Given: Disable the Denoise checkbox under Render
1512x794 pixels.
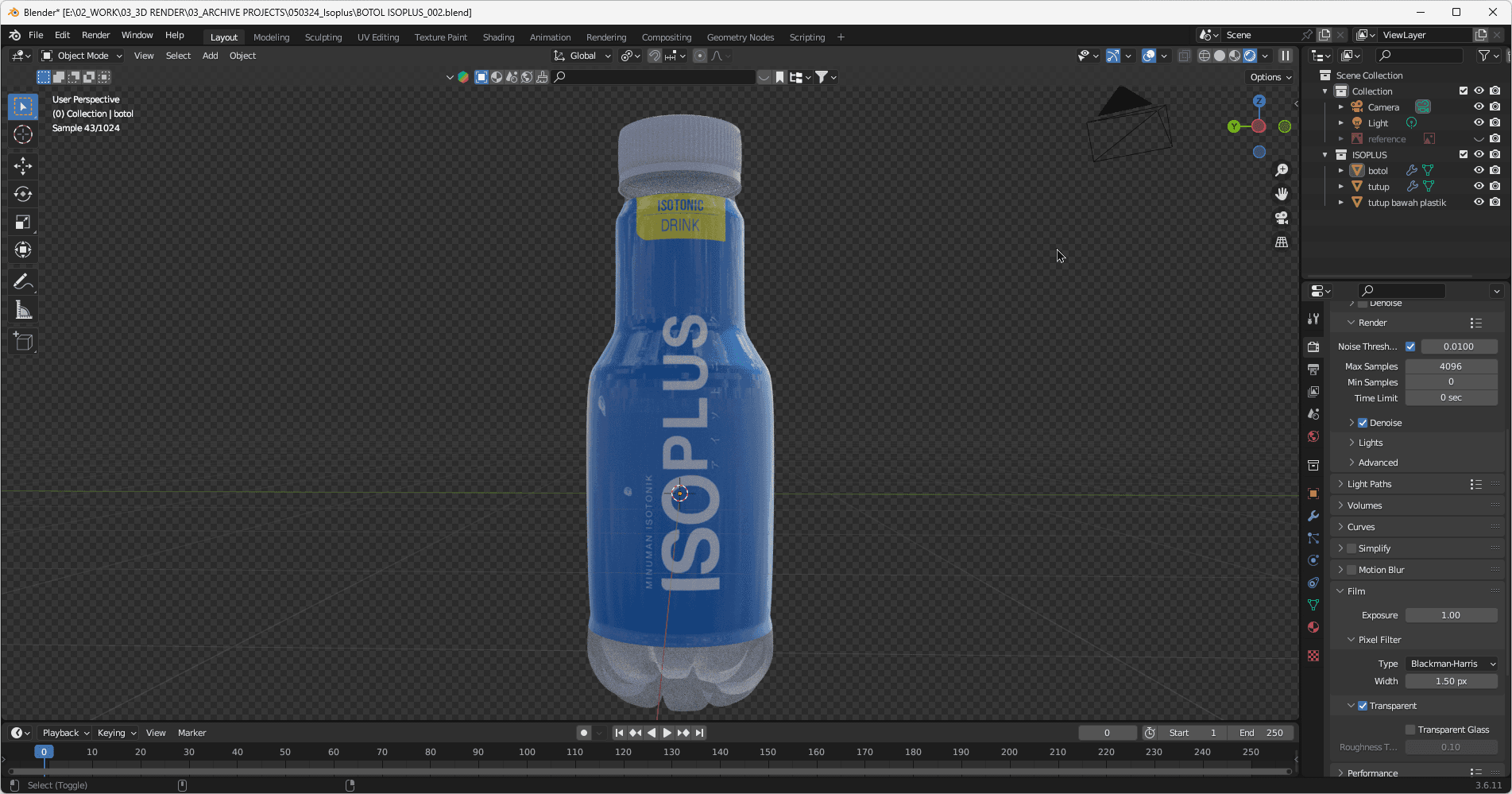Looking at the screenshot, I should click(x=1363, y=423).
